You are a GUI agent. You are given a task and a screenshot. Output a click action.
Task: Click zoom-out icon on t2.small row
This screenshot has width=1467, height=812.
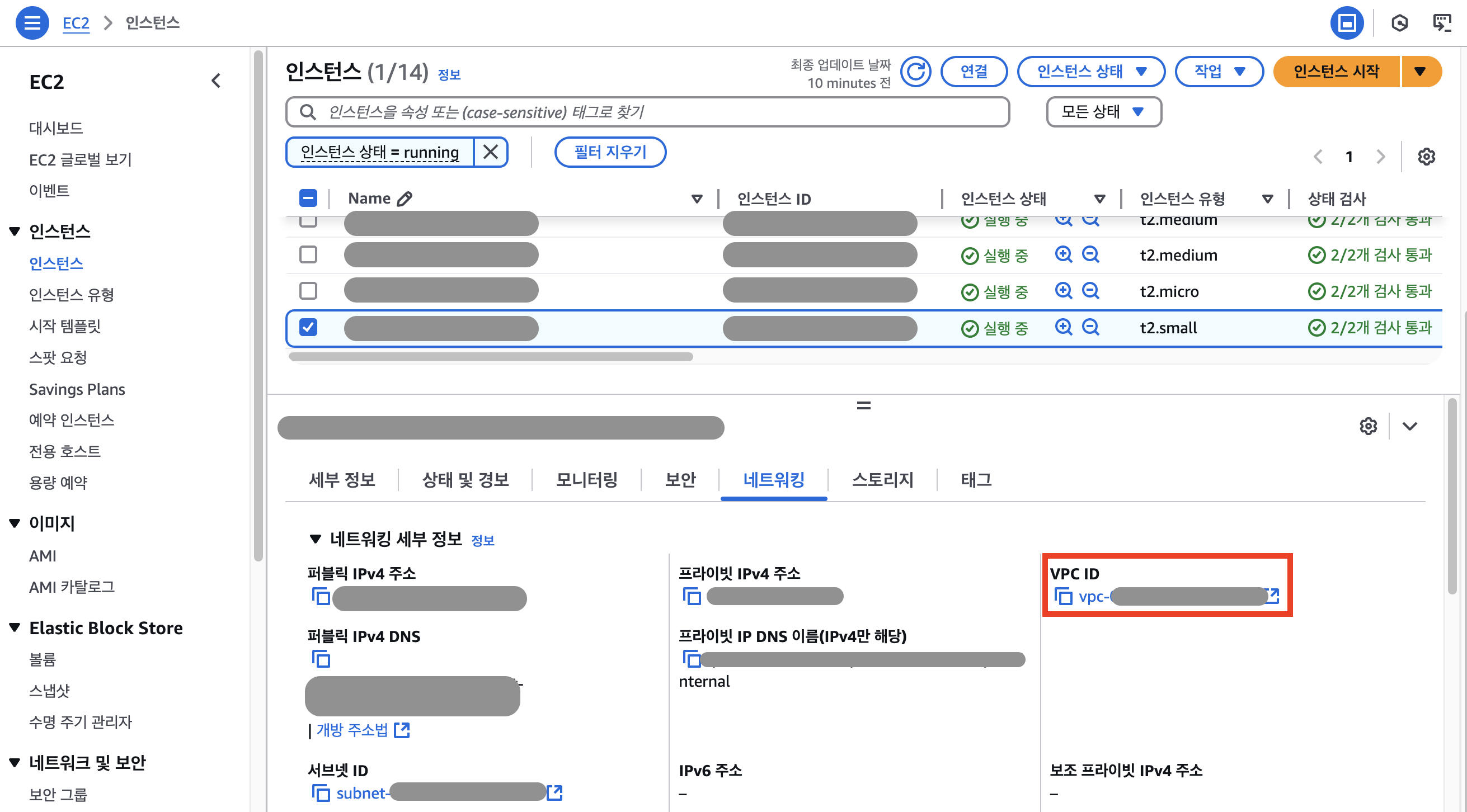coord(1090,327)
